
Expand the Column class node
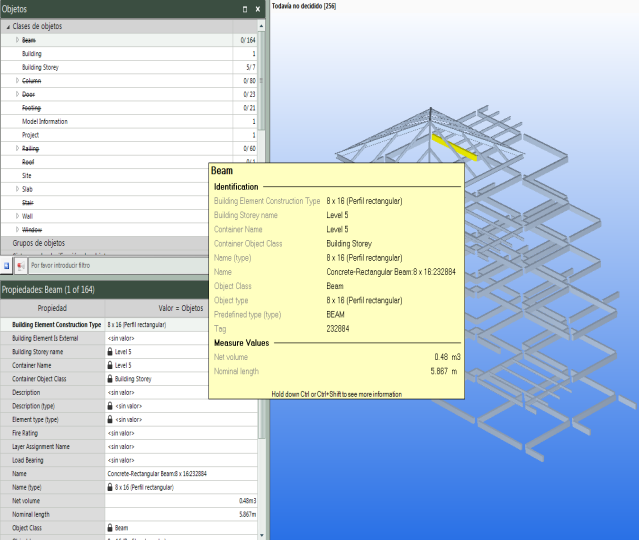point(17,80)
